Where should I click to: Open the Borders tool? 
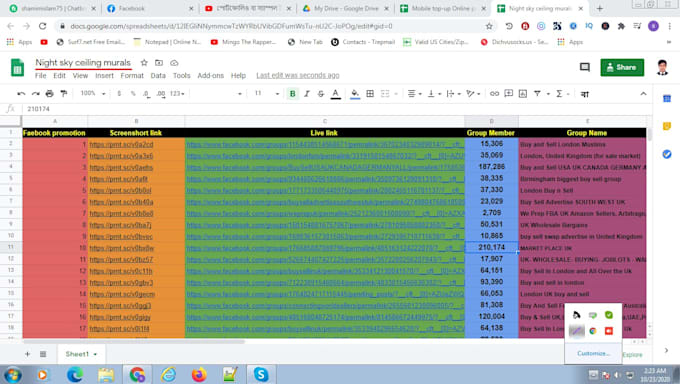[370, 94]
